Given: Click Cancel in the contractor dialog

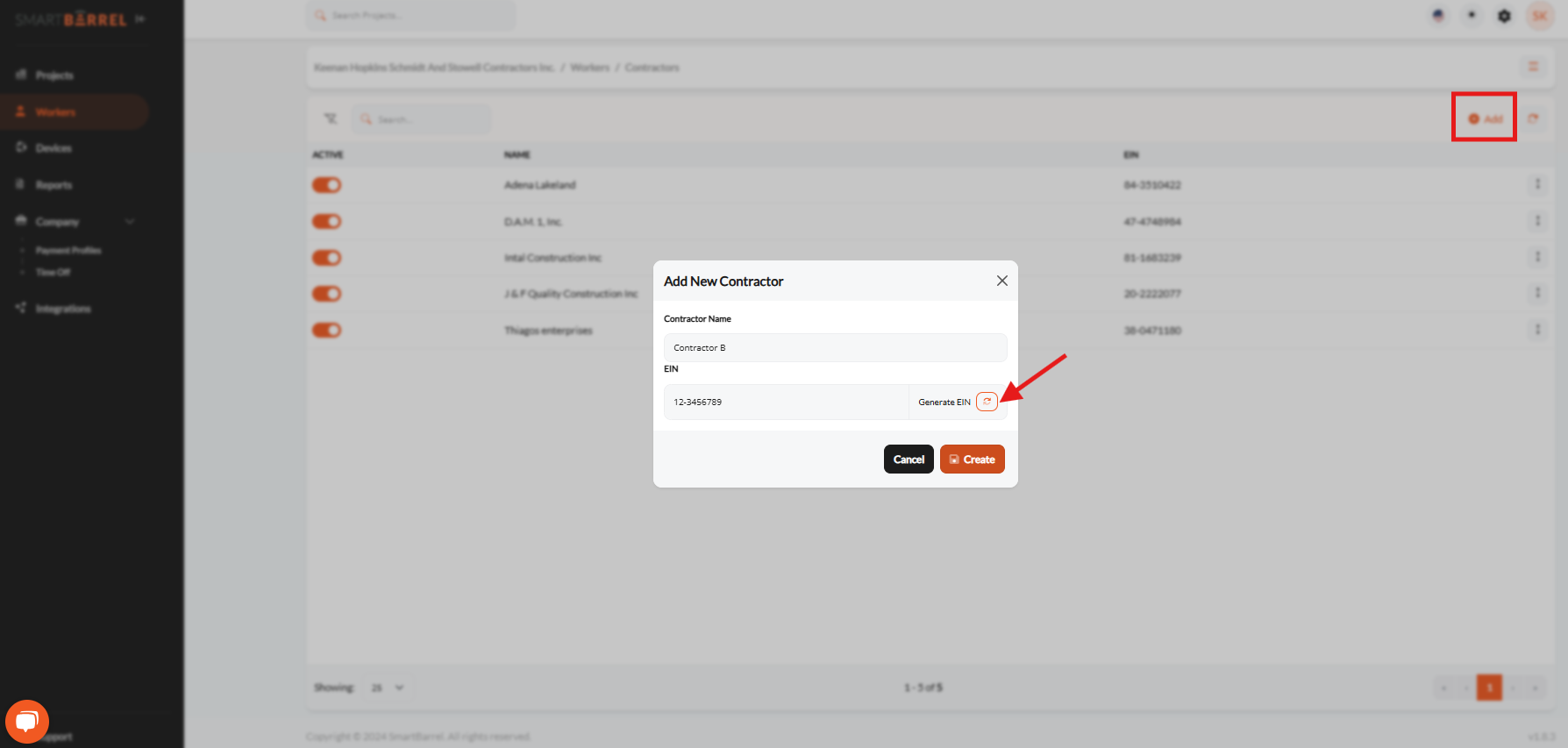Looking at the screenshot, I should tap(908, 459).
